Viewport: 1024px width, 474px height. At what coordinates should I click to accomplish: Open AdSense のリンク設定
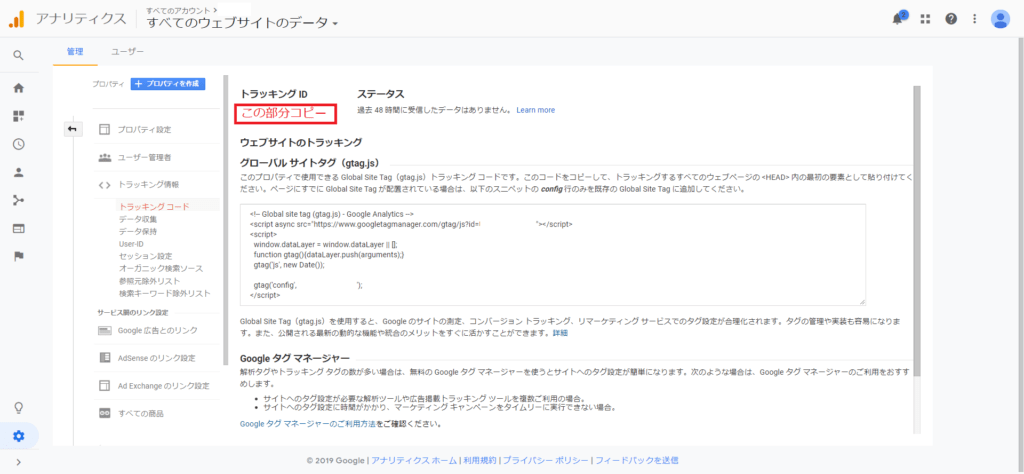[x=157, y=358]
